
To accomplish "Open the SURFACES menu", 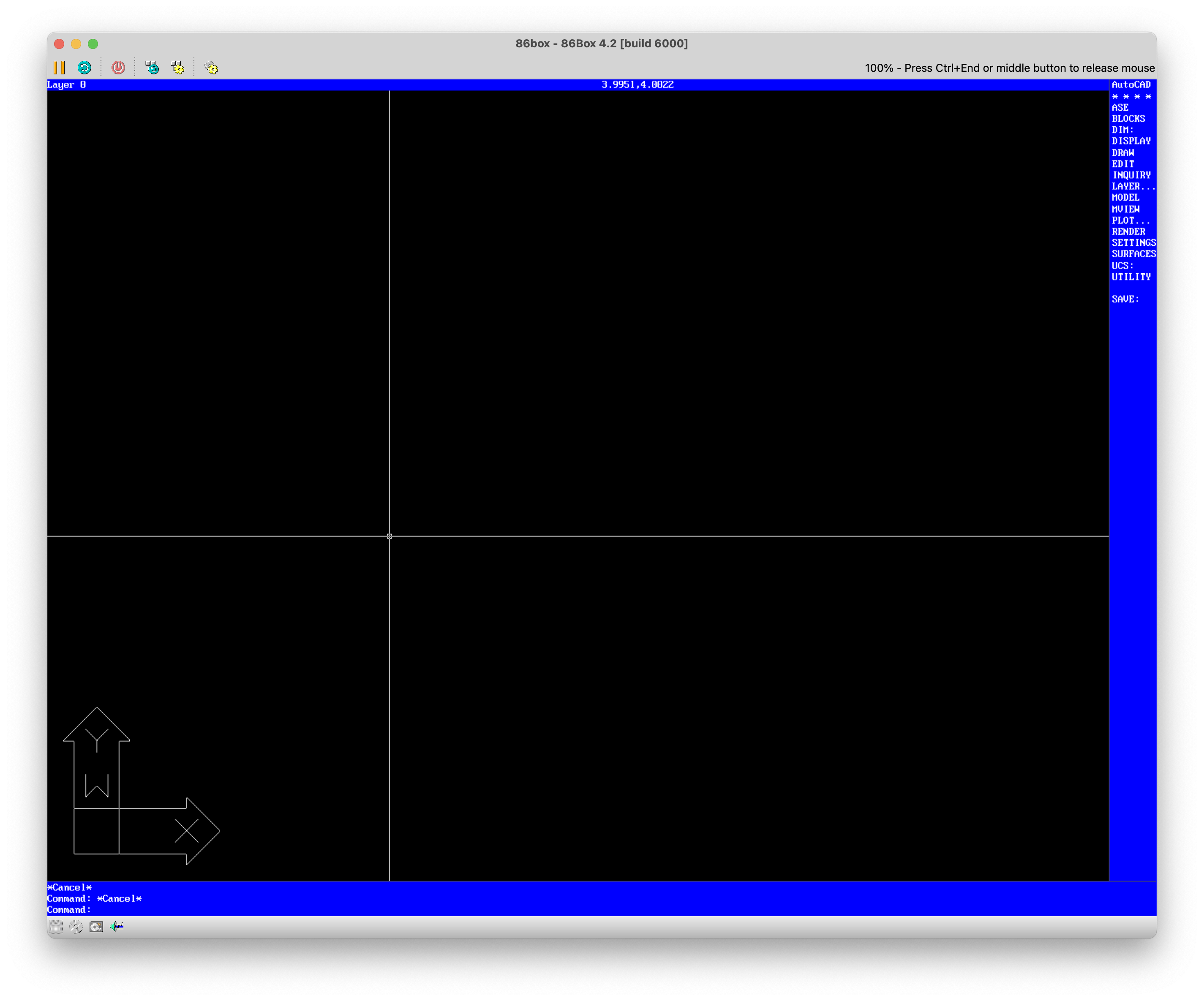I will click(x=1133, y=254).
